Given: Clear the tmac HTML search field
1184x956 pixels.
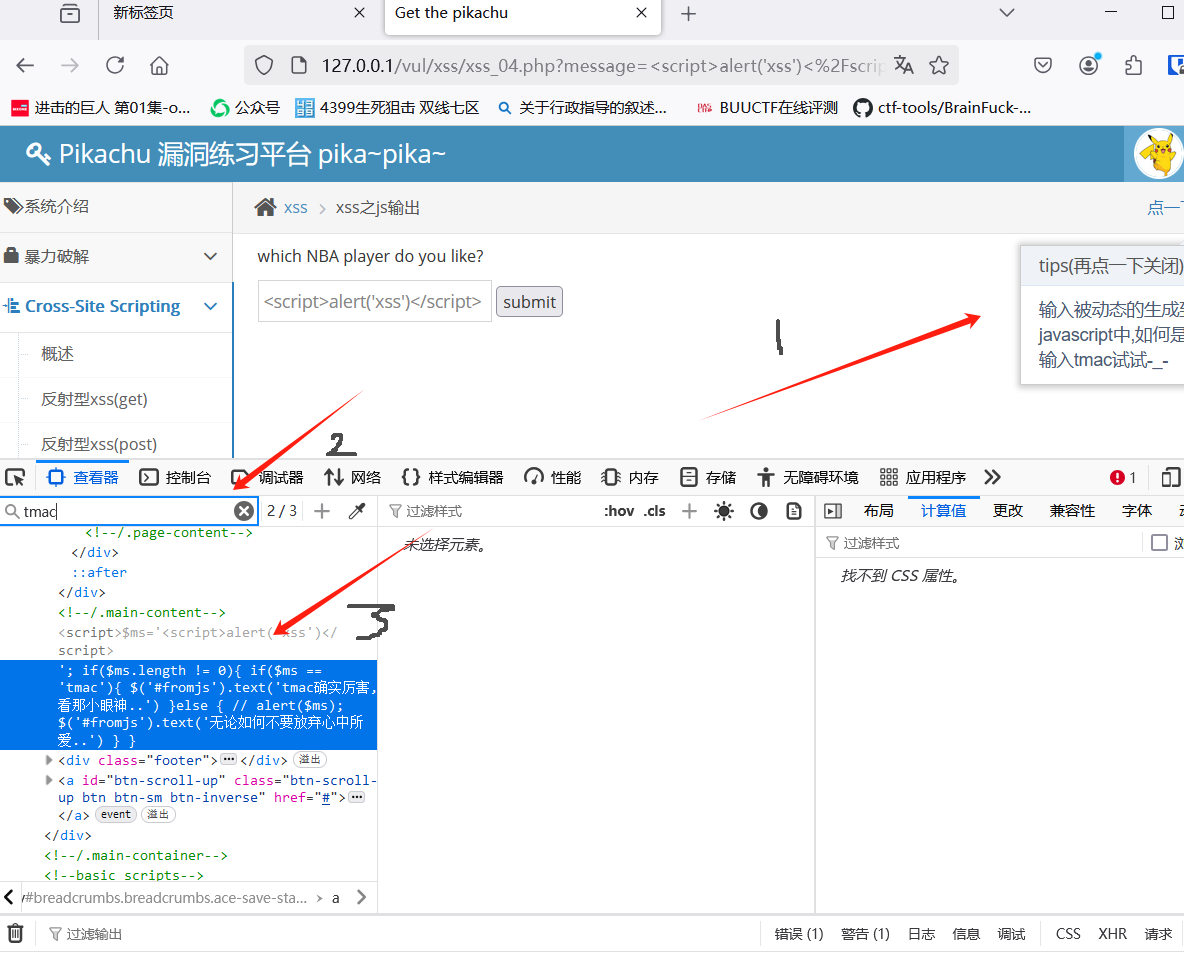Looking at the screenshot, I should (244, 511).
